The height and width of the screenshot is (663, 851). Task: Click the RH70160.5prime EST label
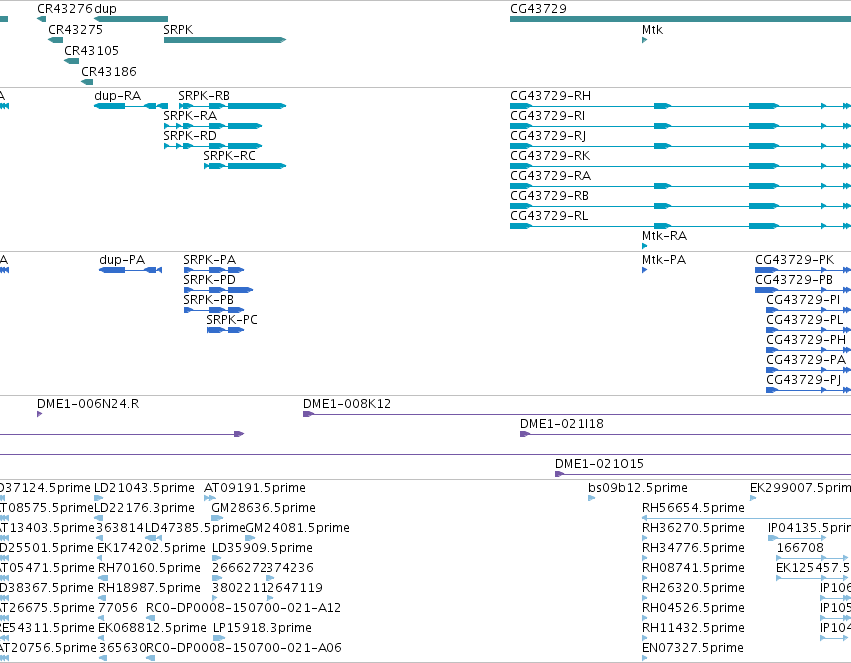coord(149,569)
